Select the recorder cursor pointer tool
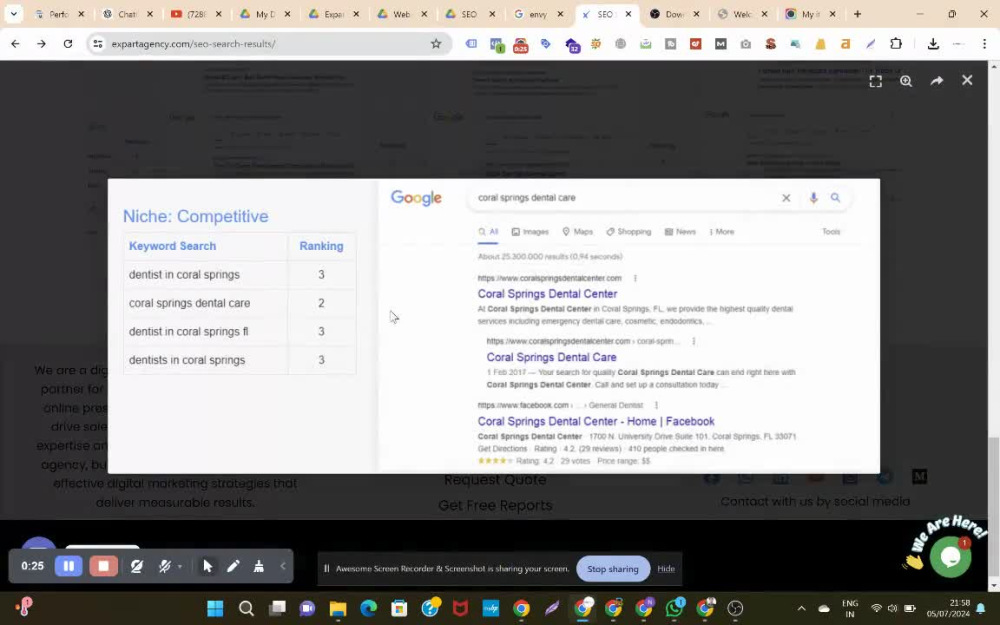 (x=207, y=566)
